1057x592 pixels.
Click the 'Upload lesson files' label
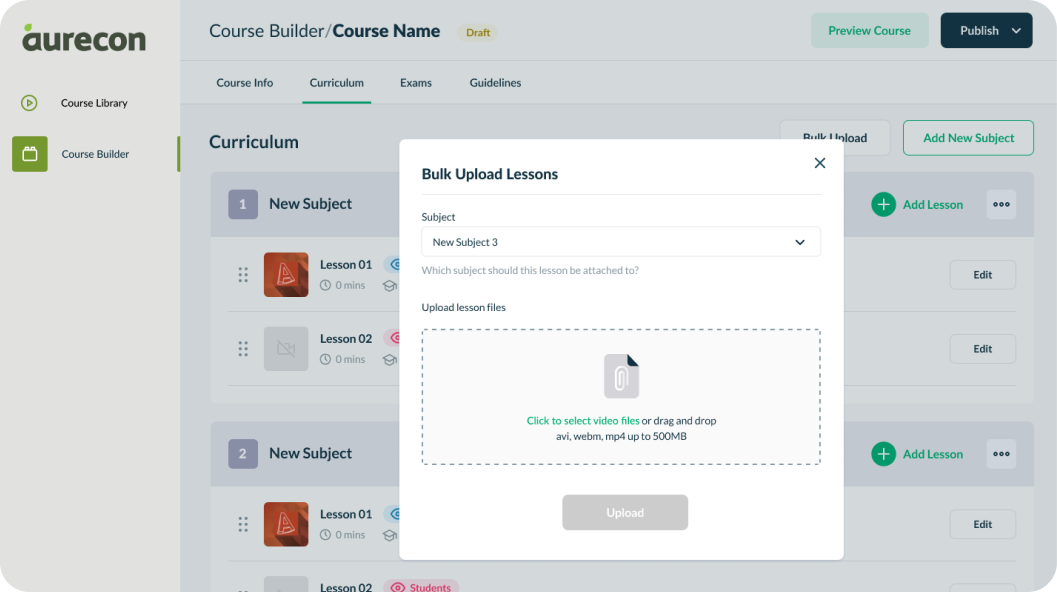(x=464, y=307)
